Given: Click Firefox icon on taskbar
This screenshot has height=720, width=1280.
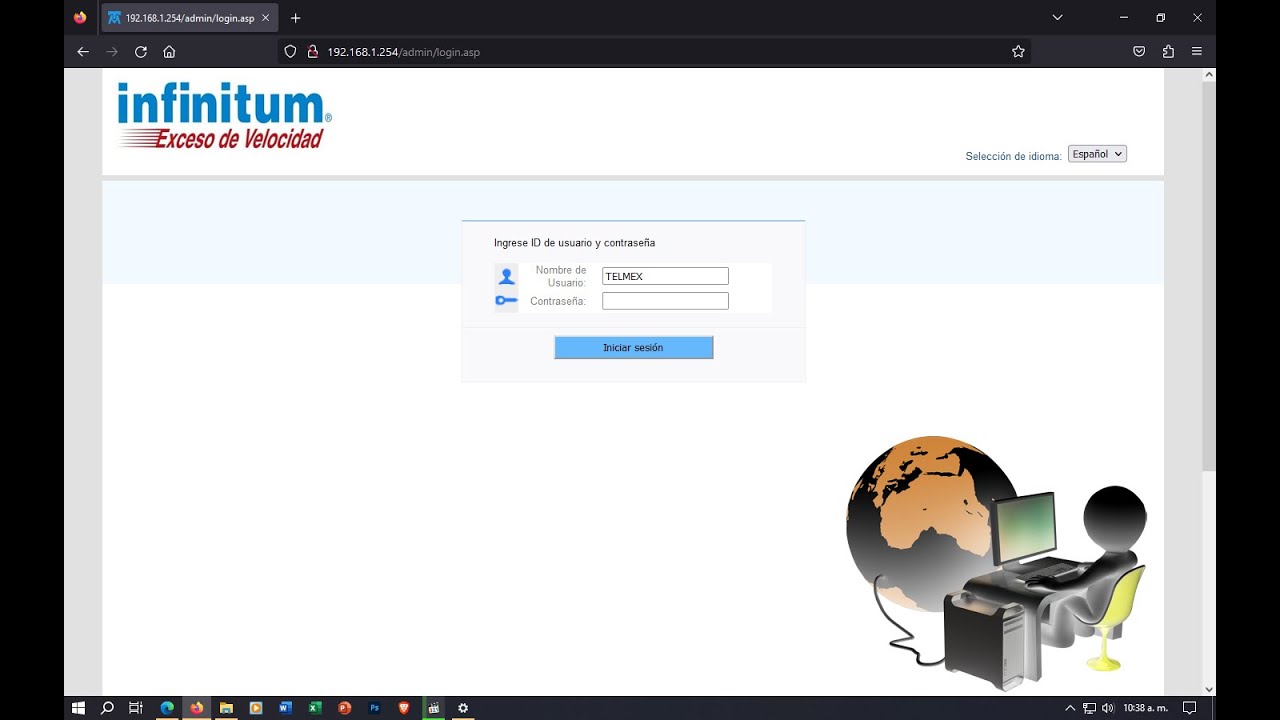Looking at the screenshot, I should click(197, 708).
